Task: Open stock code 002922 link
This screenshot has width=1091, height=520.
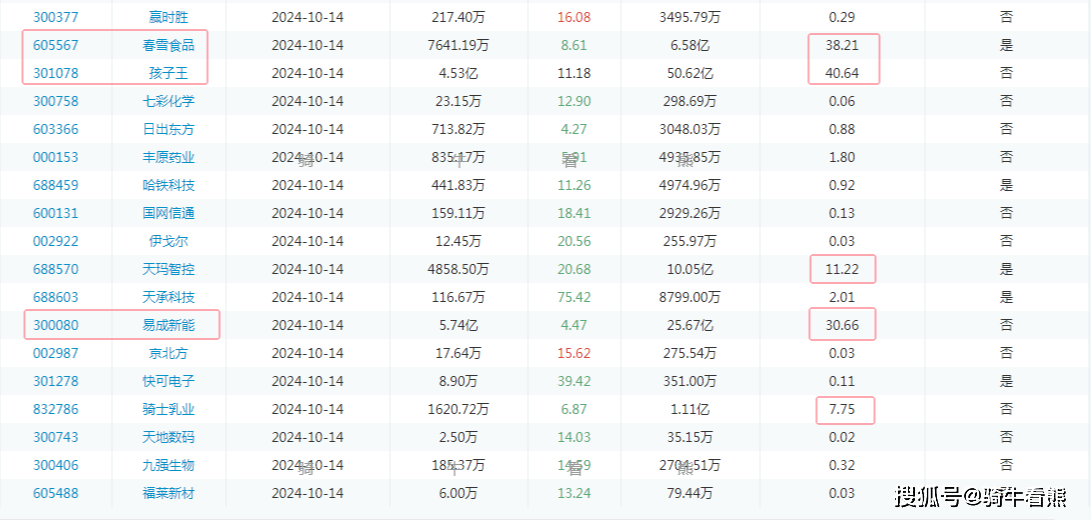Action: 56,241
